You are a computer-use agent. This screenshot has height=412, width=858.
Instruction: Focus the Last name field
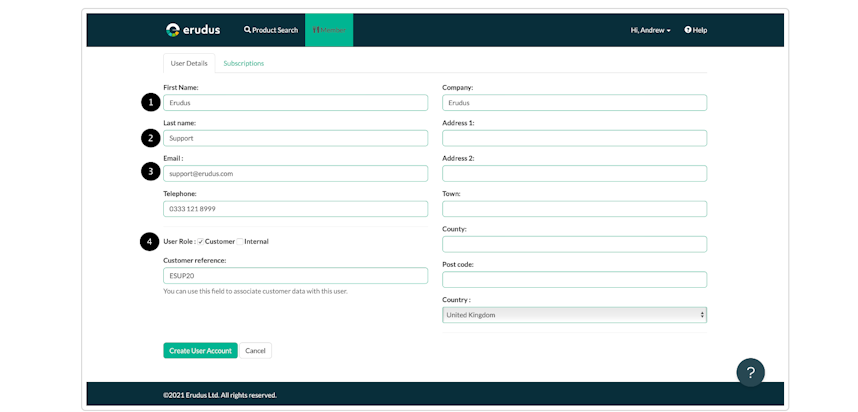pos(295,138)
